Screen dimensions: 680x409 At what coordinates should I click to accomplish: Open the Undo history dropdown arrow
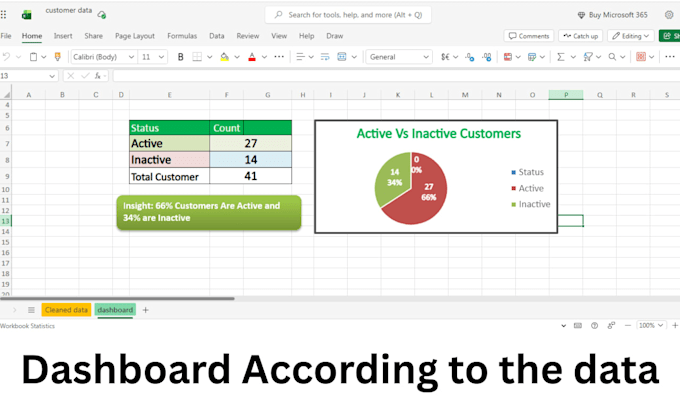[18, 57]
